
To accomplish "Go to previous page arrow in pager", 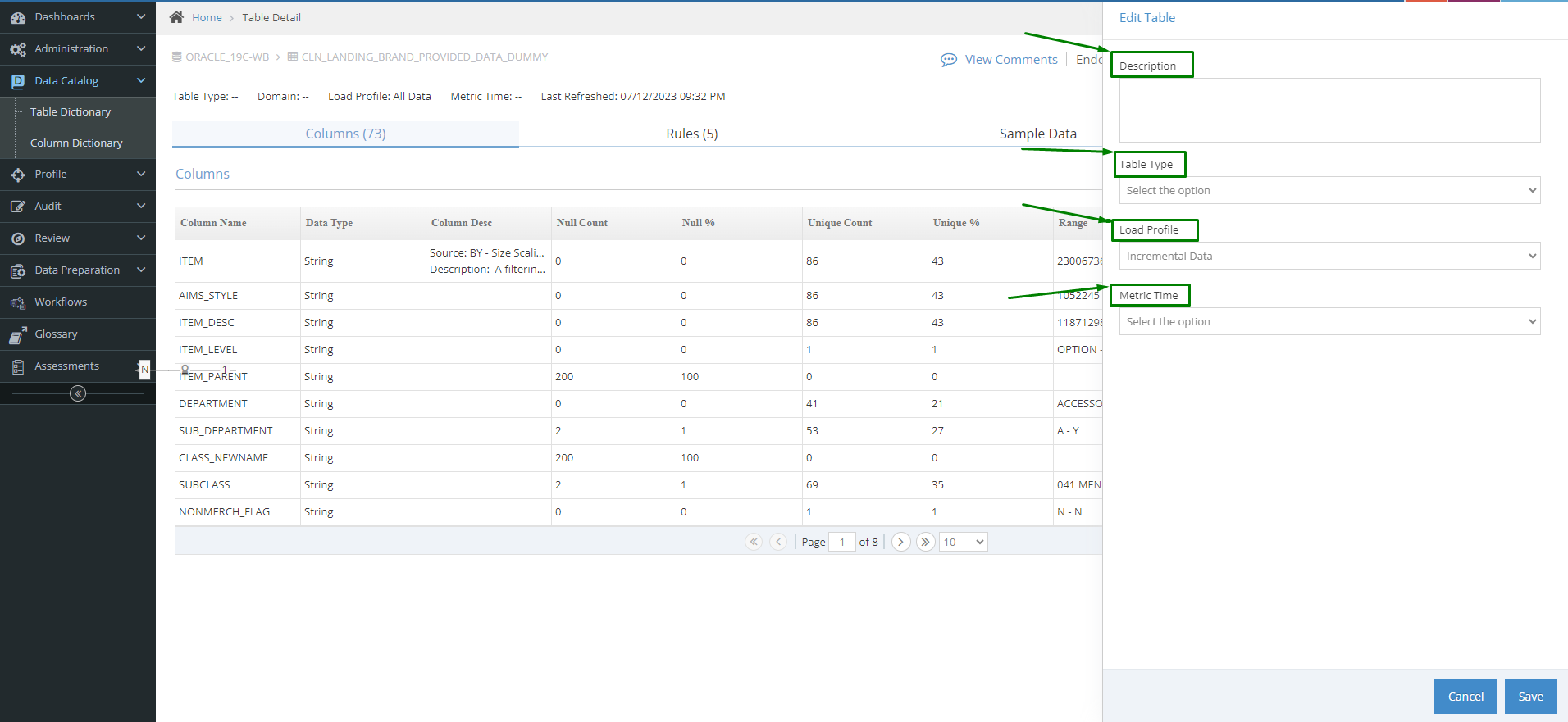I will [x=778, y=542].
